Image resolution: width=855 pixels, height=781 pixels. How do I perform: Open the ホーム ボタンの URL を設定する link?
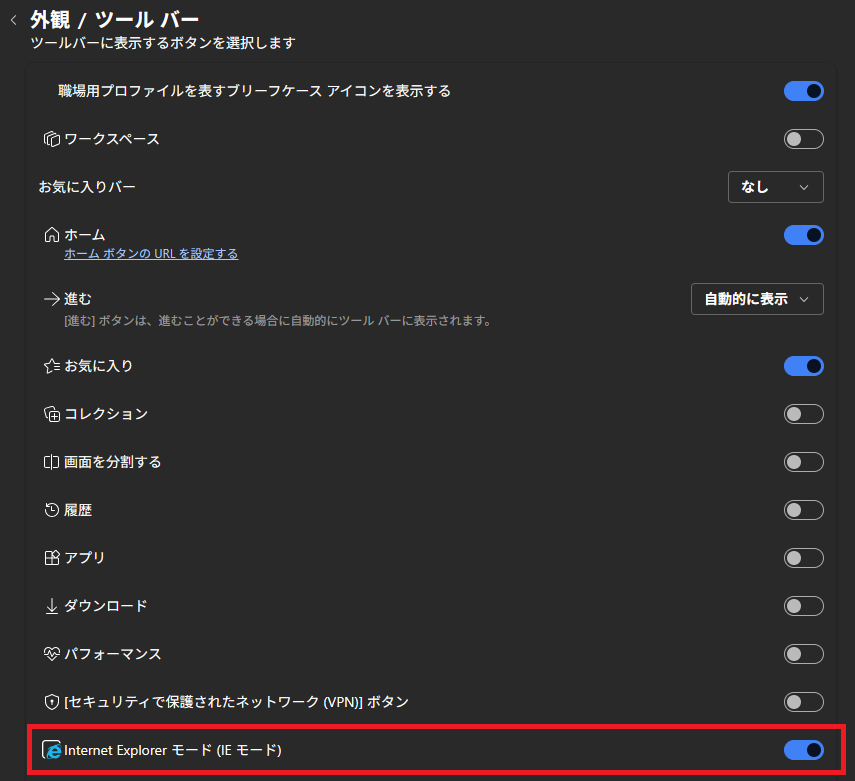pyautogui.click(x=151, y=254)
